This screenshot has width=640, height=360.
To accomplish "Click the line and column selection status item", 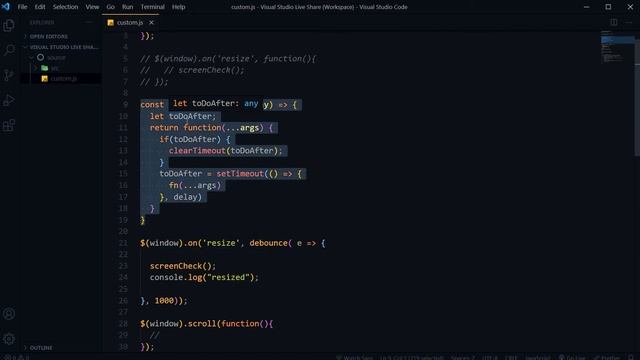I will (x=412, y=358).
